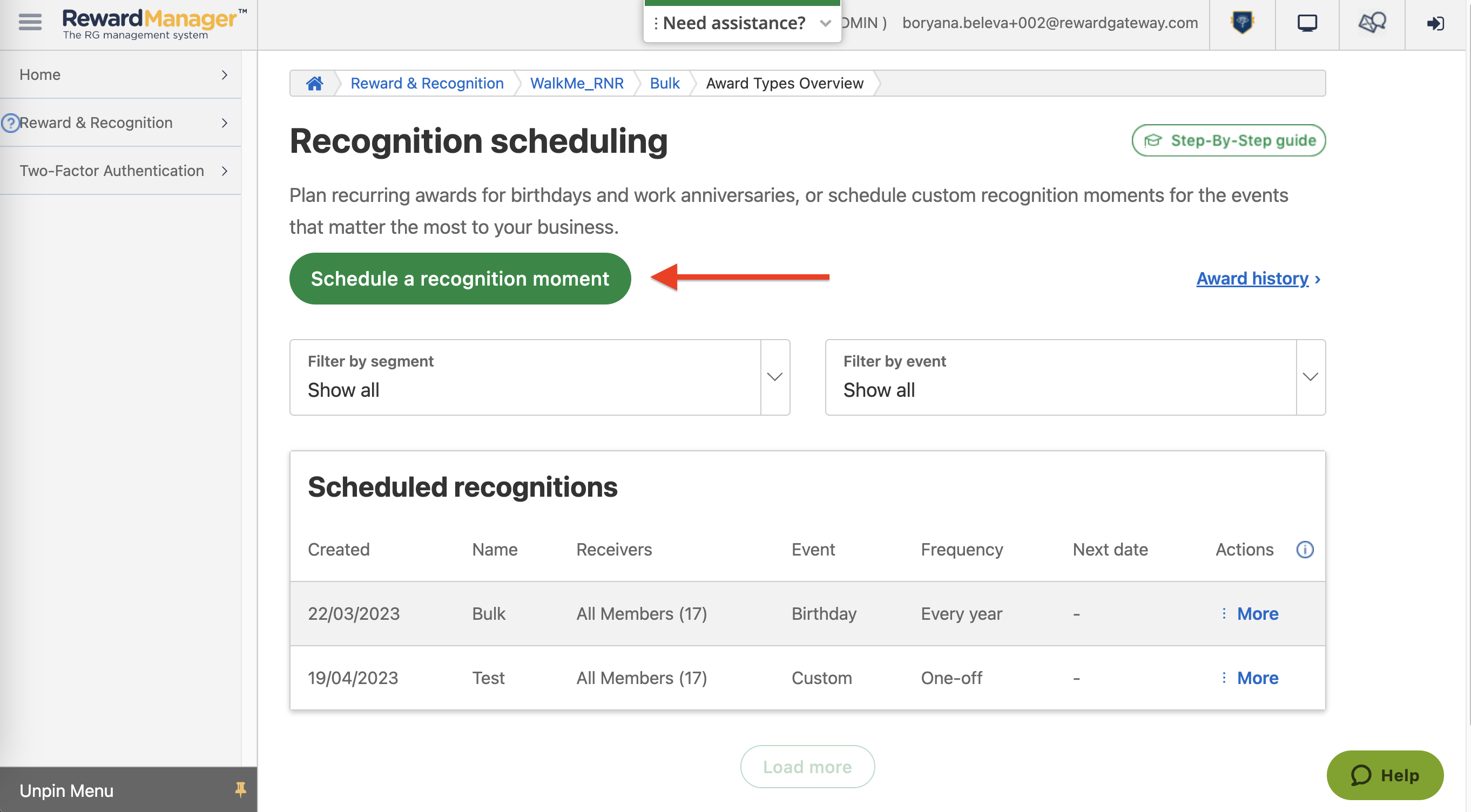Click the Help chat button
Image resolution: width=1471 pixels, height=812 pixels.
[1385, 774]
